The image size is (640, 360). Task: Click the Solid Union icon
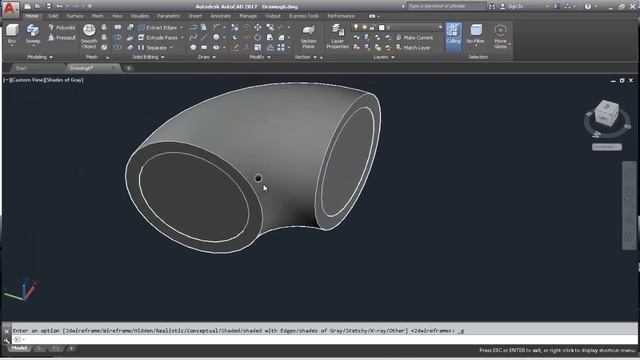pyautogui.click(x=118, y=27)
